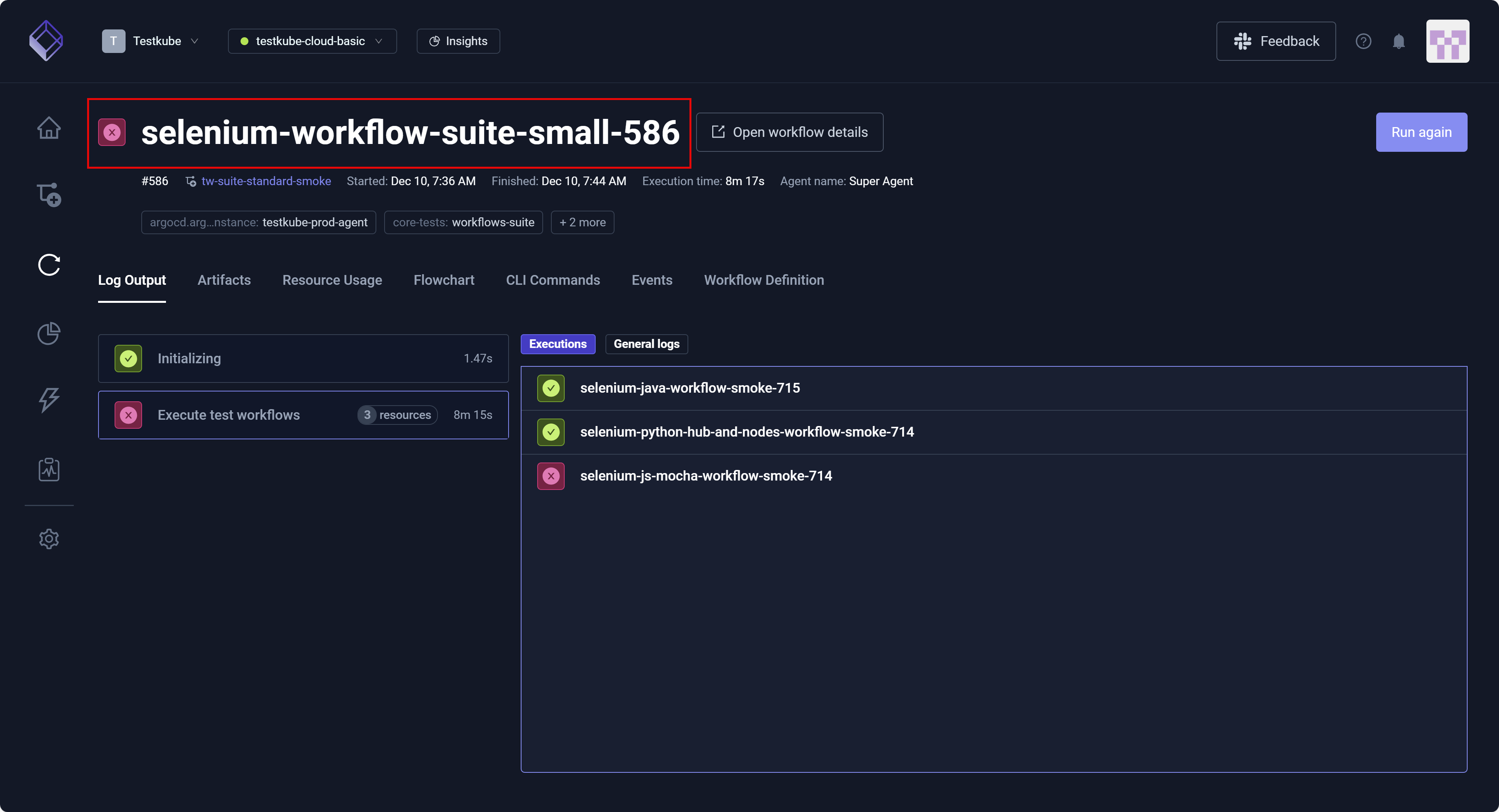The width and height of the screenshot is (1499, 812).
Task: Open the executions refresh sidebar icon
Action: 49,265
